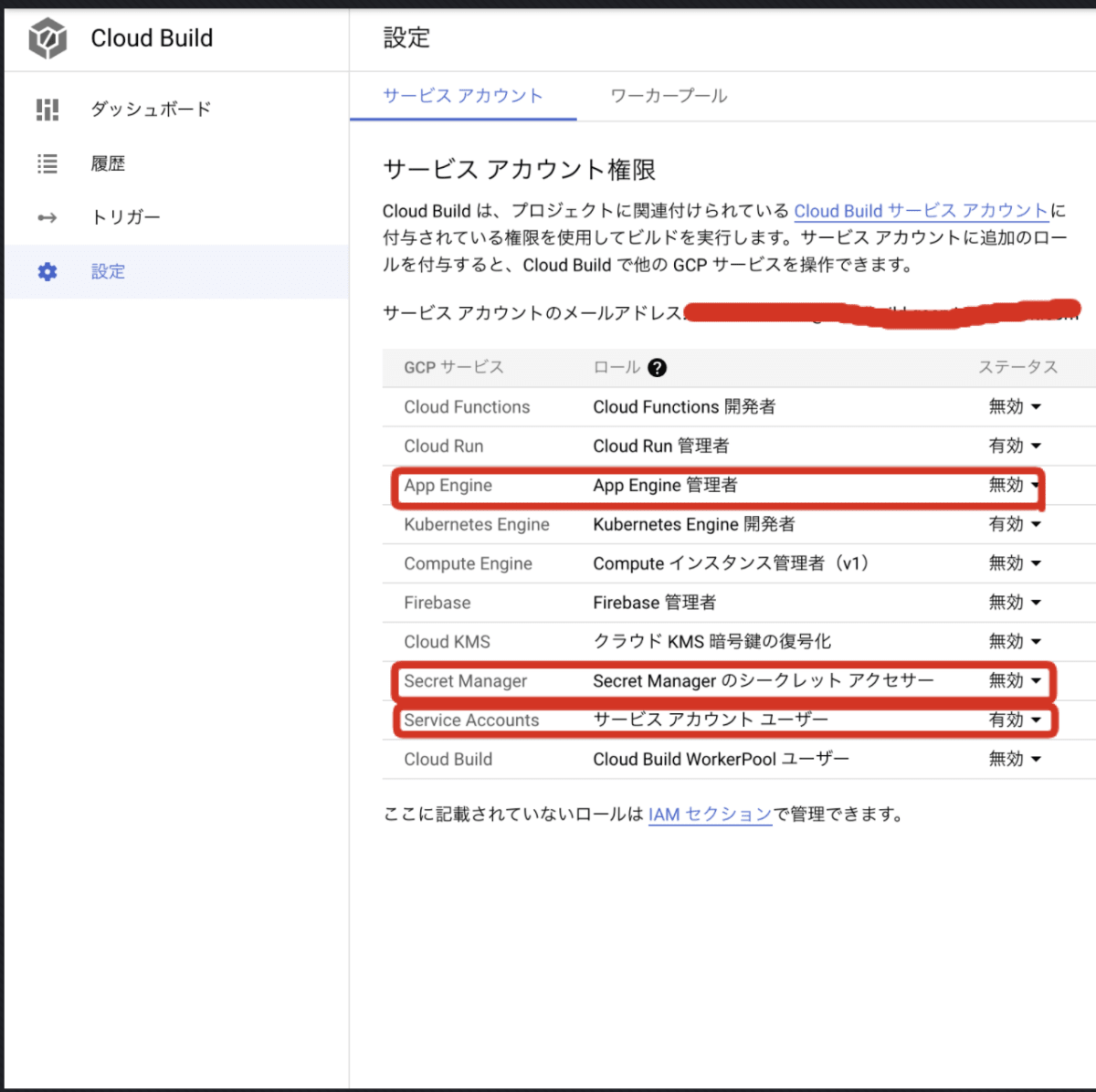Click クラウド KMS 暗号鍵の復号化 role
This screenshot has height=1092, width=1096.
point(712,643)
